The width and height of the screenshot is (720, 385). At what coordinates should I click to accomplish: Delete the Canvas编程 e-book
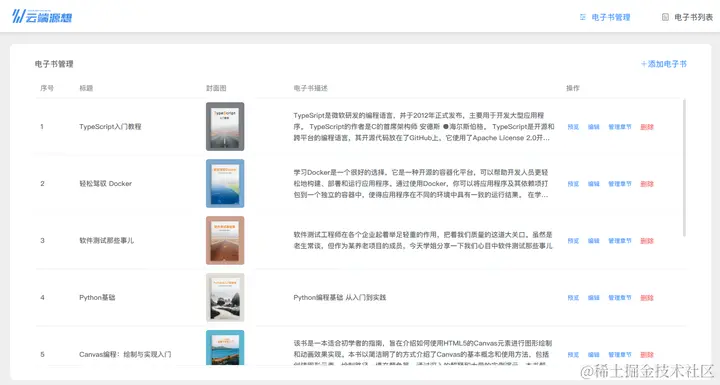coord(647,355)
